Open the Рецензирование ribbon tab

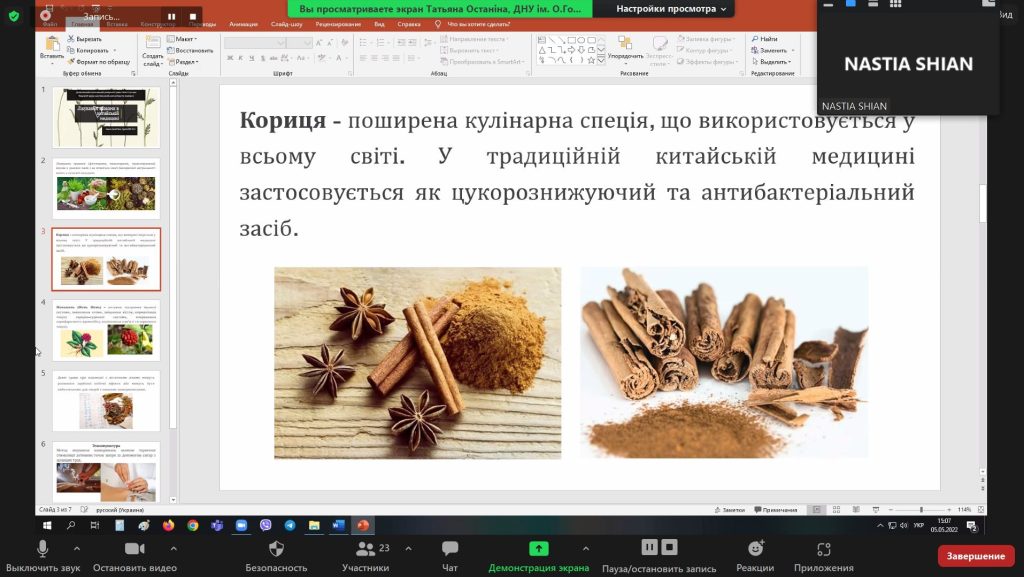[x=338, y=24]
